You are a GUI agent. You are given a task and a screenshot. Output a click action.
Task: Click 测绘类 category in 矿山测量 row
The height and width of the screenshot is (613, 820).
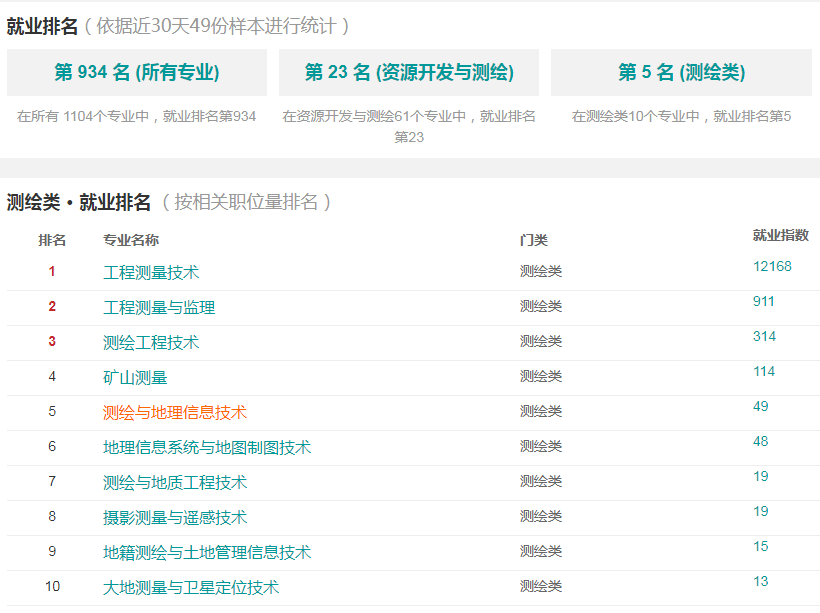click(x=541, y=377)
